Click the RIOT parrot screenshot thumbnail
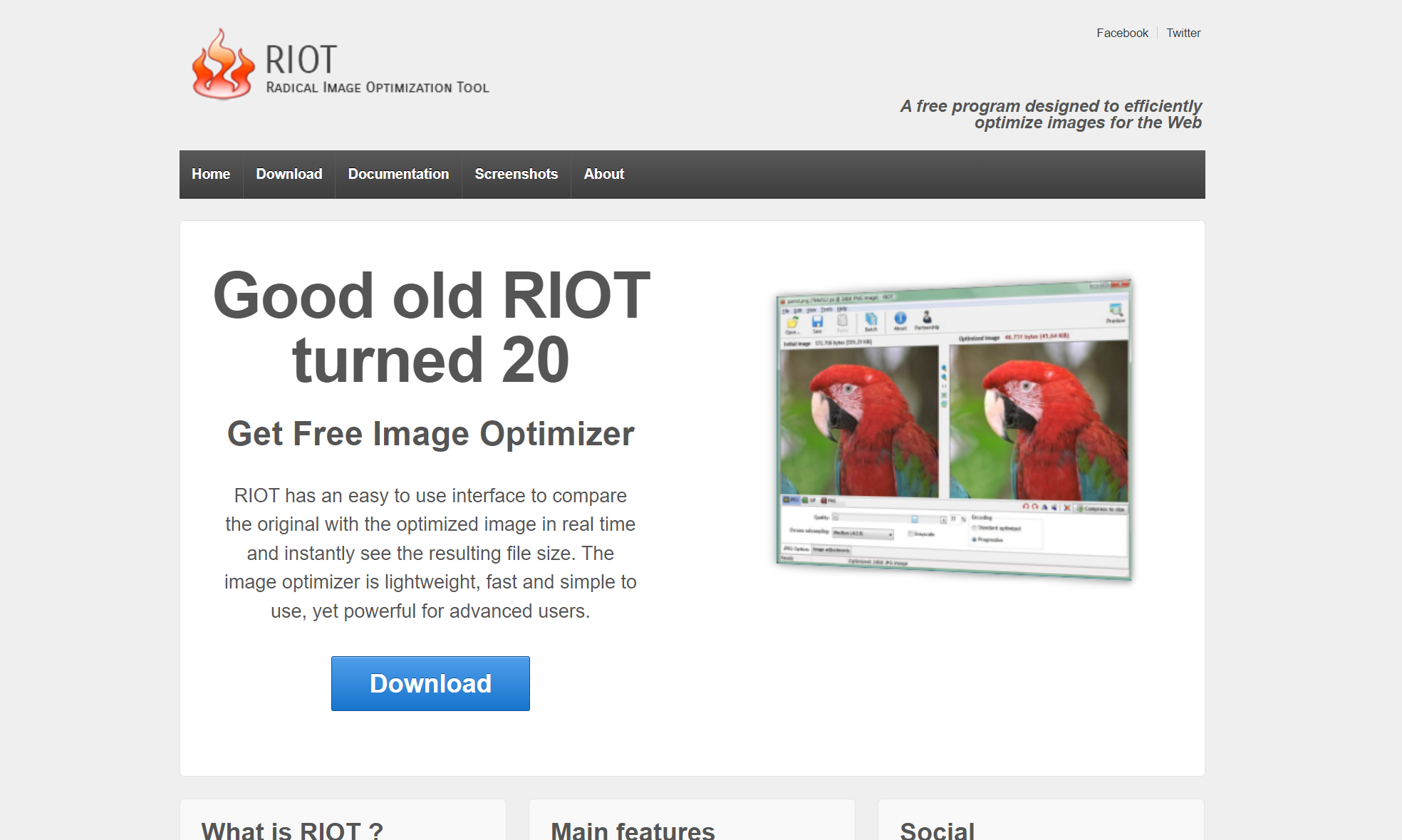Image resolution: width=1402 pixels, height=840 pixels. click(x=953, y=429)
